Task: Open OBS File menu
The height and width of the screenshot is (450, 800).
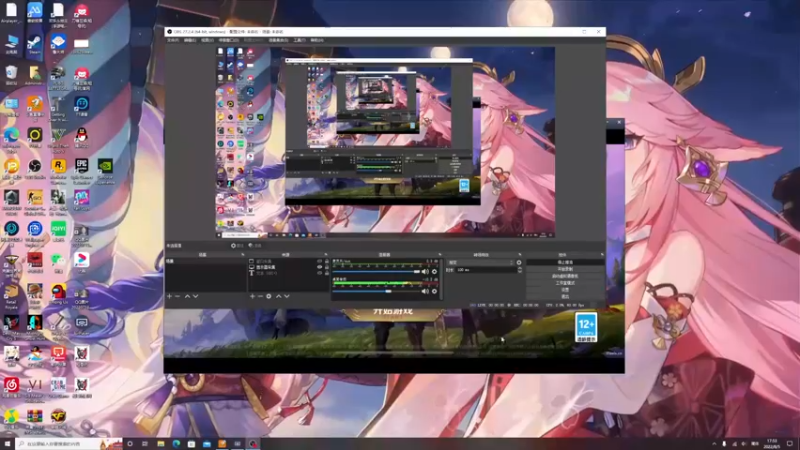Action: click(173, 40)
